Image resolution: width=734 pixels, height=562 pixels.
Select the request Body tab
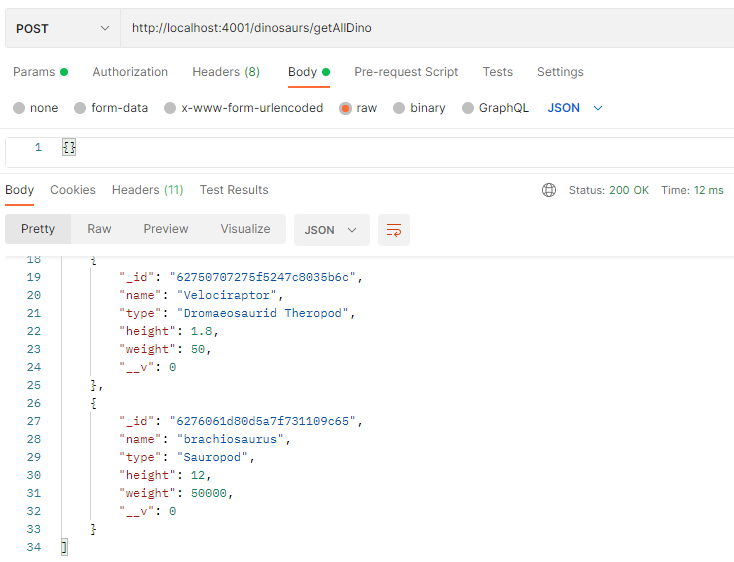click(309, 72)
